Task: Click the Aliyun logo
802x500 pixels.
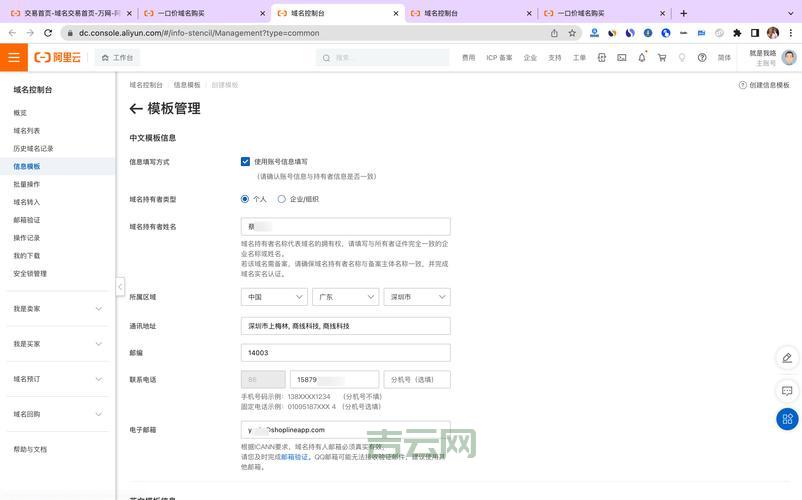Action: 57,57
